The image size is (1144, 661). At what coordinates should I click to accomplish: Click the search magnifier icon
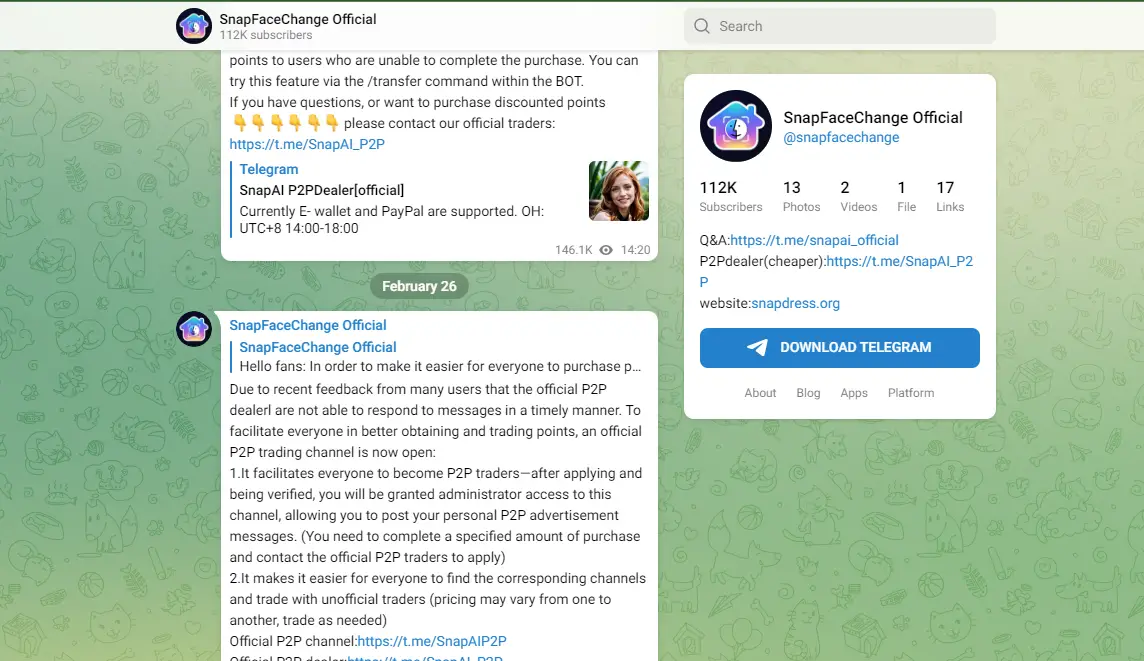pos(702,26)
